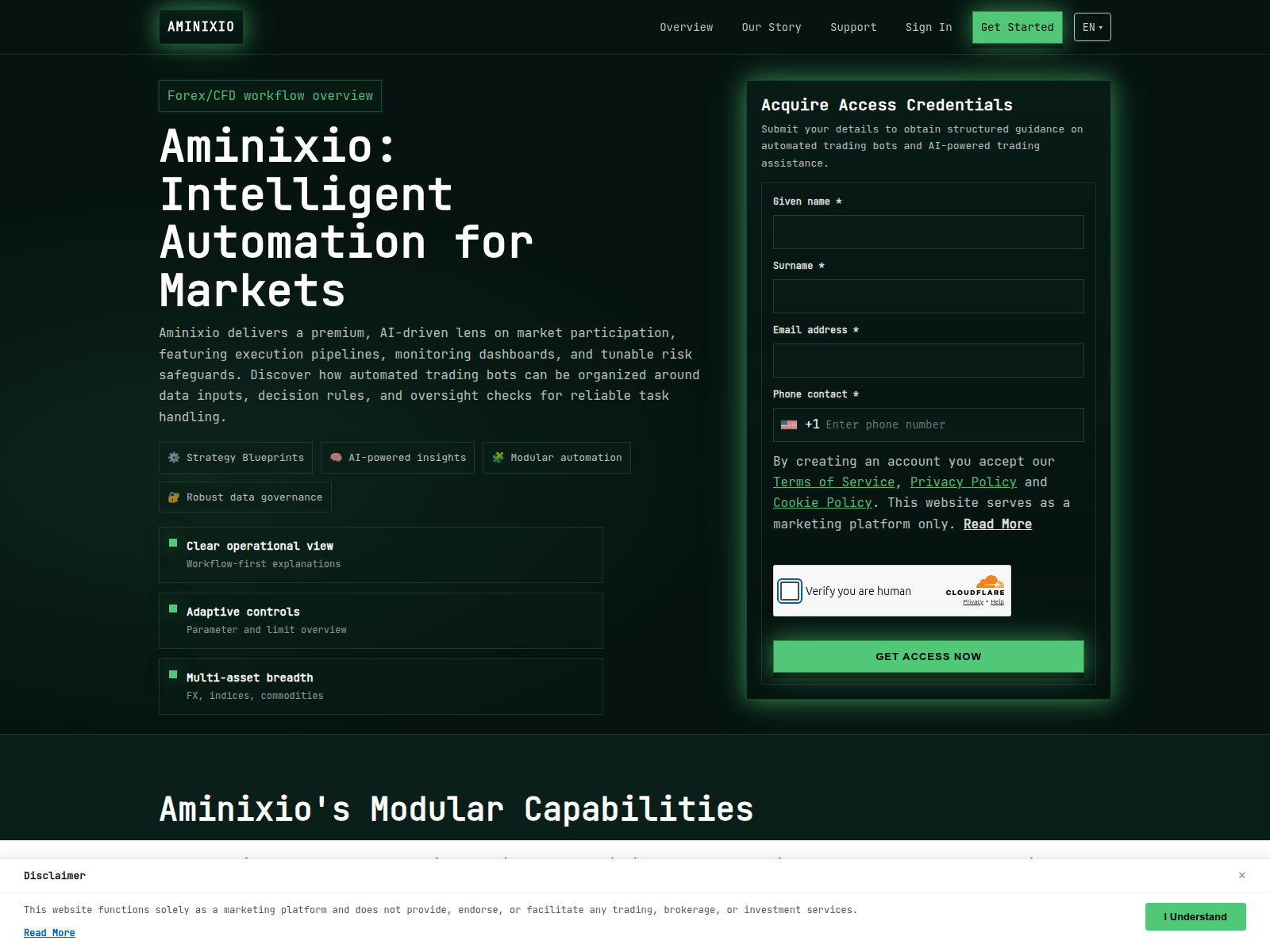Image resolution: width=1270 pixels, height=952 pixels.
Task: Click the Cloudflare Help link
Action: (997, 602)
